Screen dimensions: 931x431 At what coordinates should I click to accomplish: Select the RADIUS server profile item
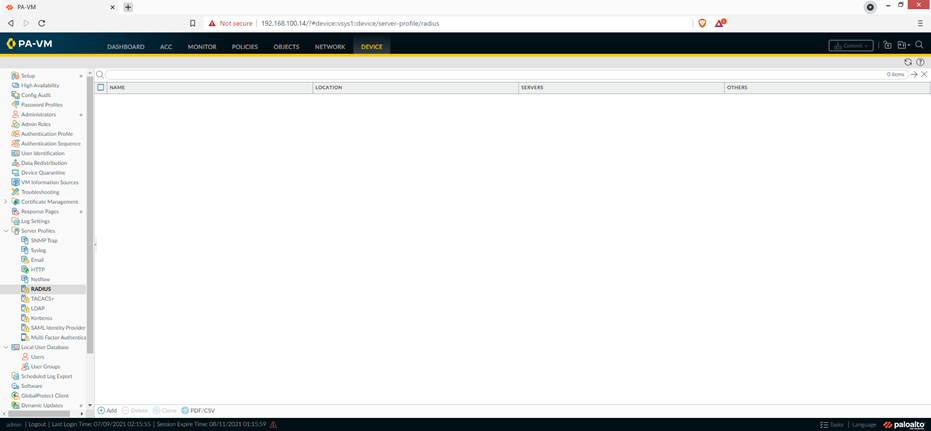click(43, 289)
